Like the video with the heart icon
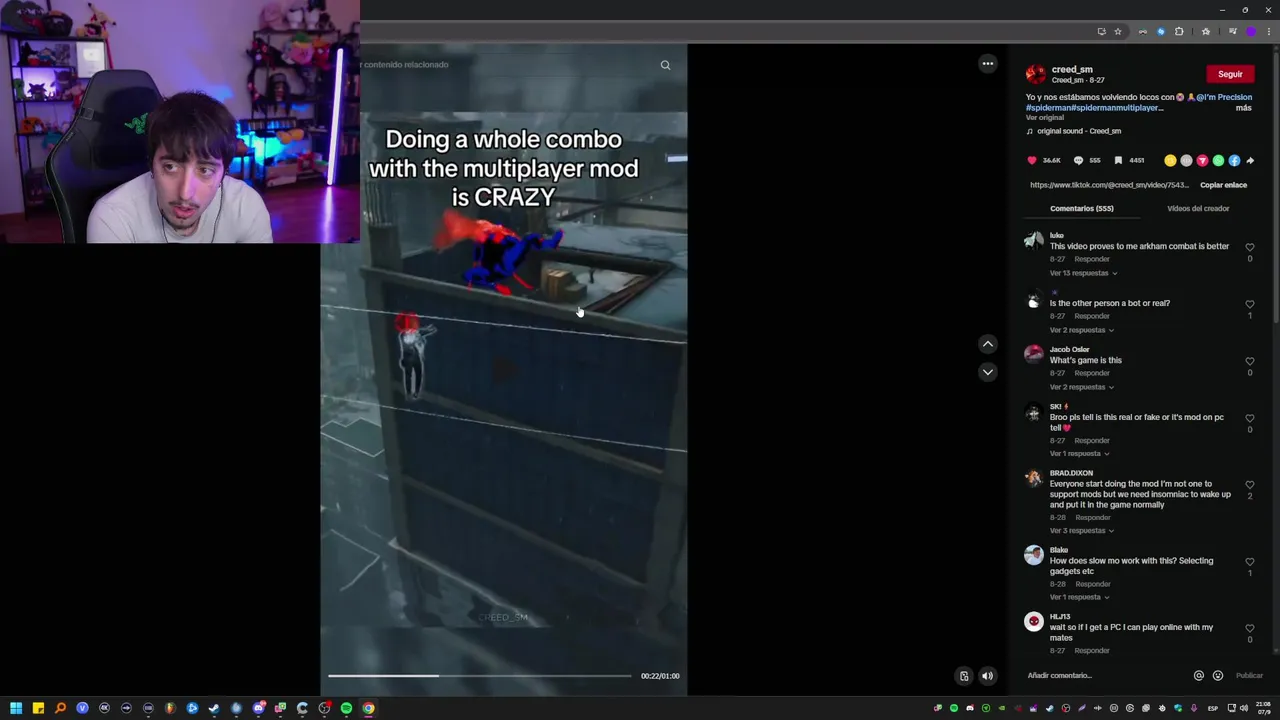 1032,160
